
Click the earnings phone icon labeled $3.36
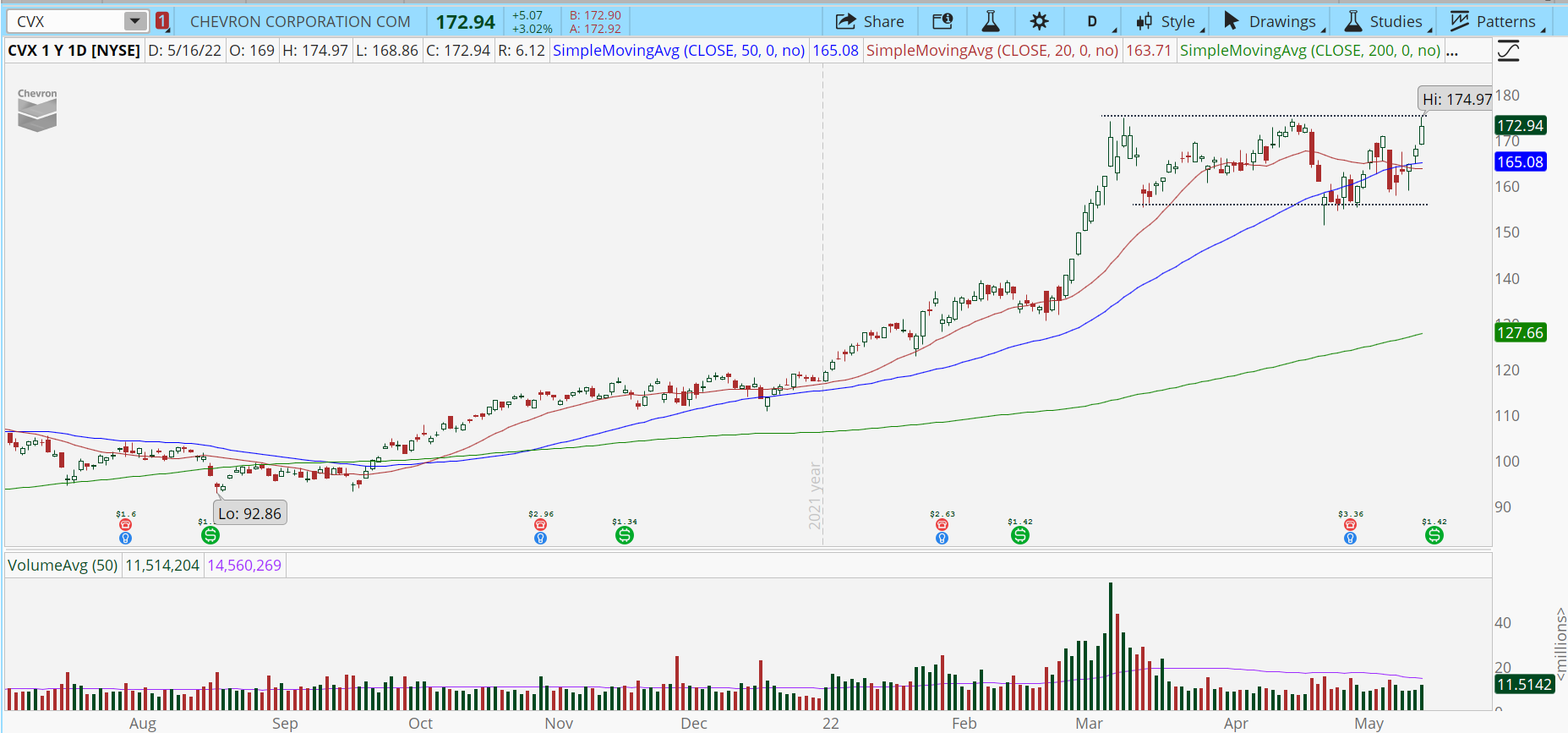point(1350,525)
